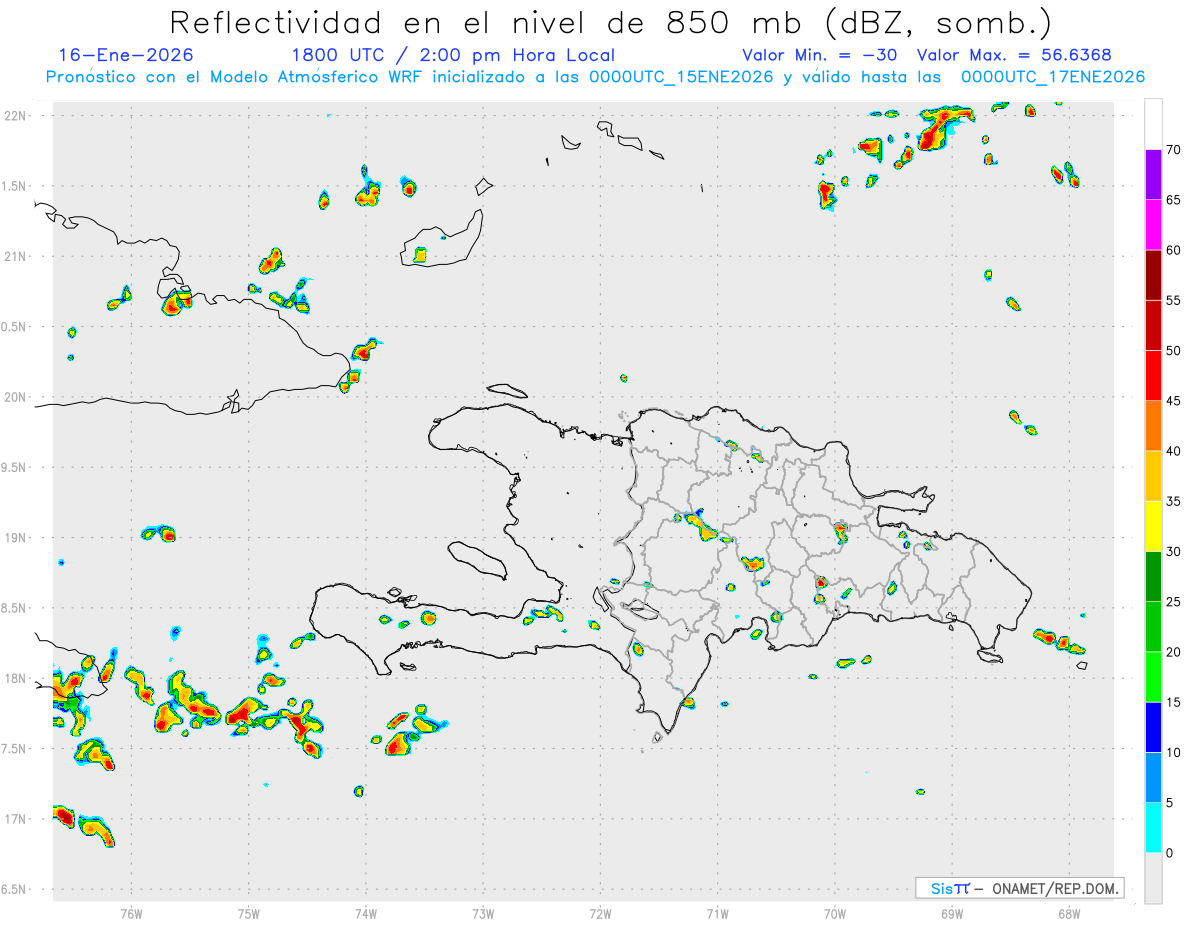Click the dark blue 10–15 dBZ band
The width and height of the screenshot is (1200, 927).
tap(1153, 727)
